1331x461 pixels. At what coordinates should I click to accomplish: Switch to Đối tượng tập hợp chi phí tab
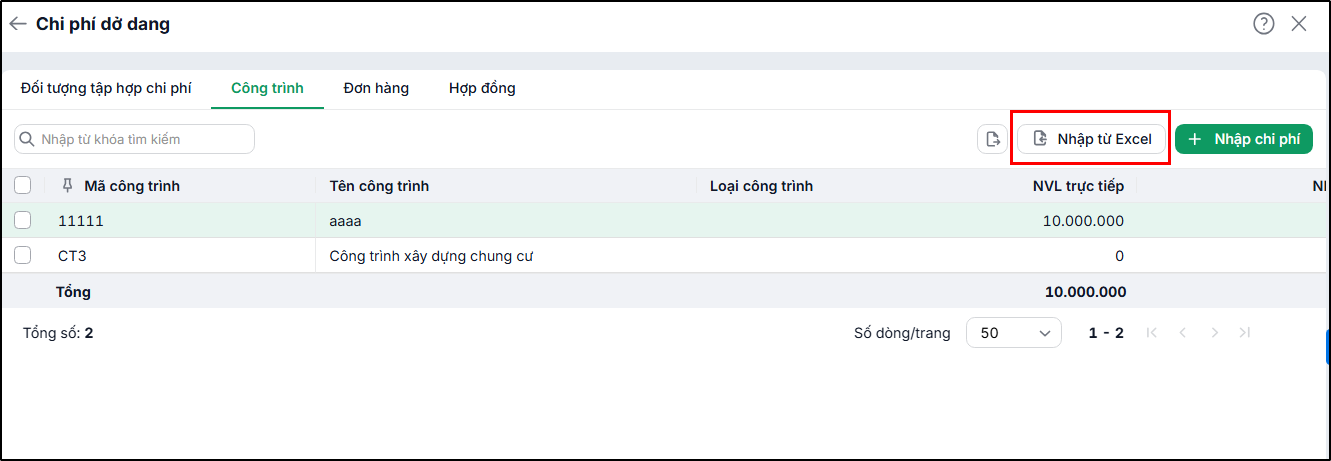[106, 88]
